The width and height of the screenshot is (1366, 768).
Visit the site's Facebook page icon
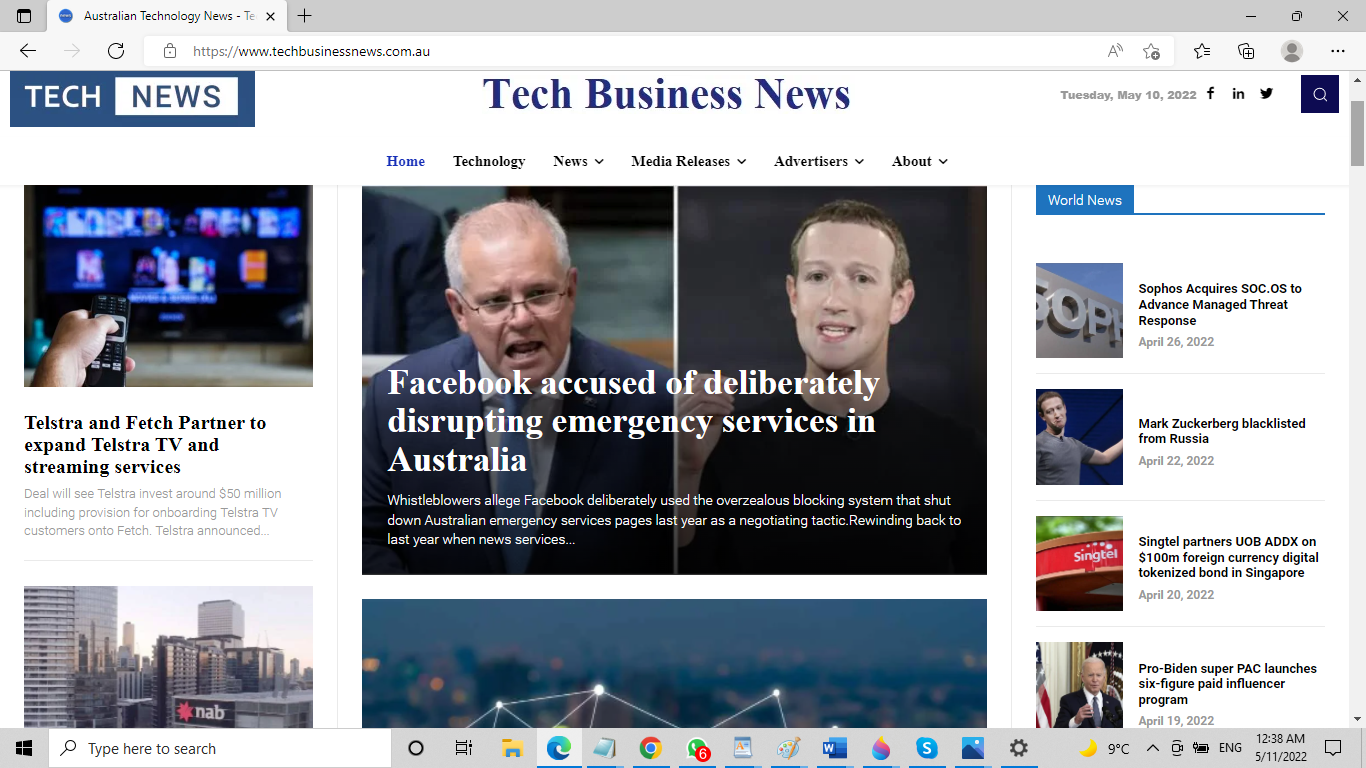[x=1210, y=94]
